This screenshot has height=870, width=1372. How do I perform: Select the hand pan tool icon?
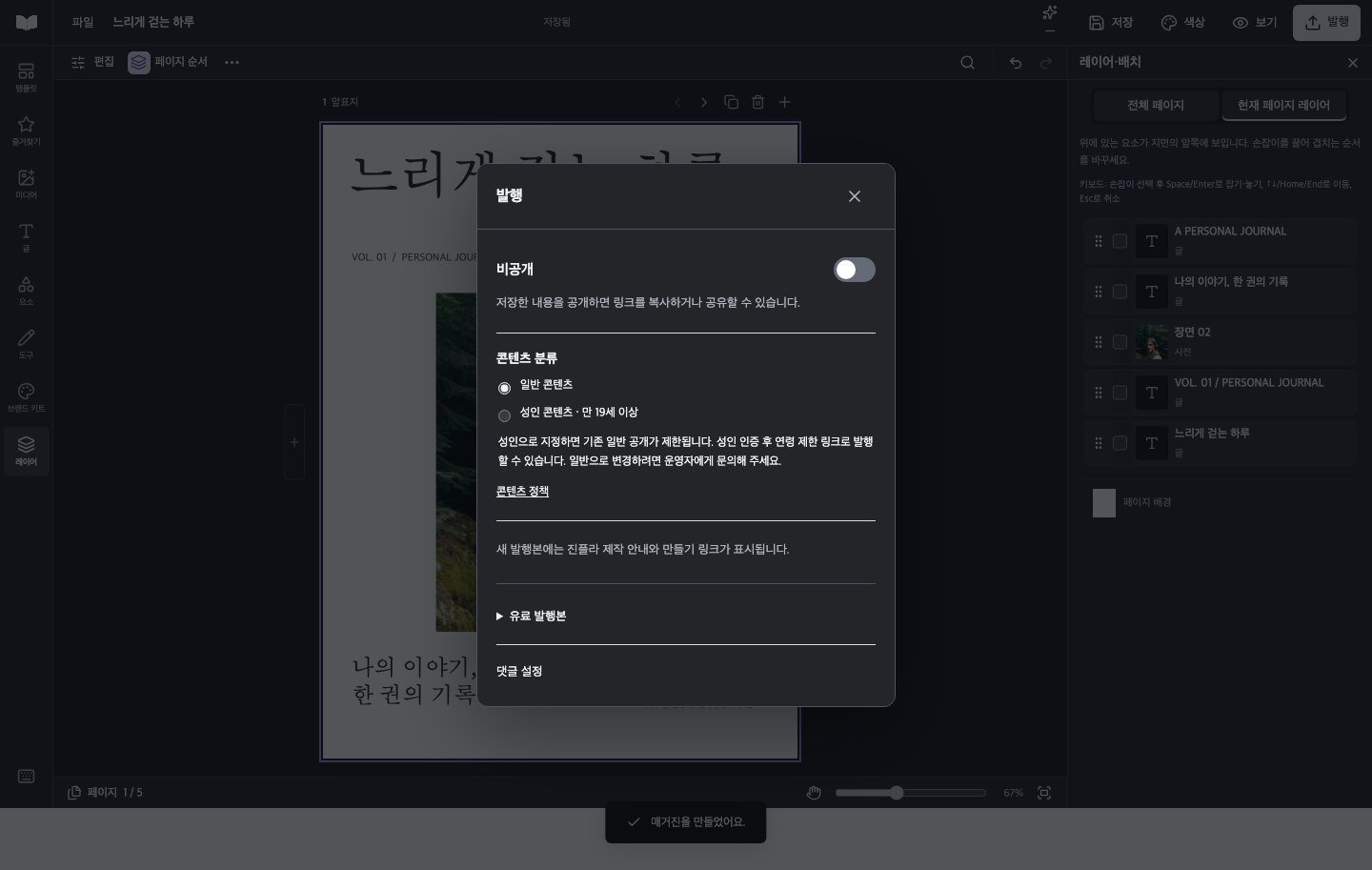(x=814, y=793)
